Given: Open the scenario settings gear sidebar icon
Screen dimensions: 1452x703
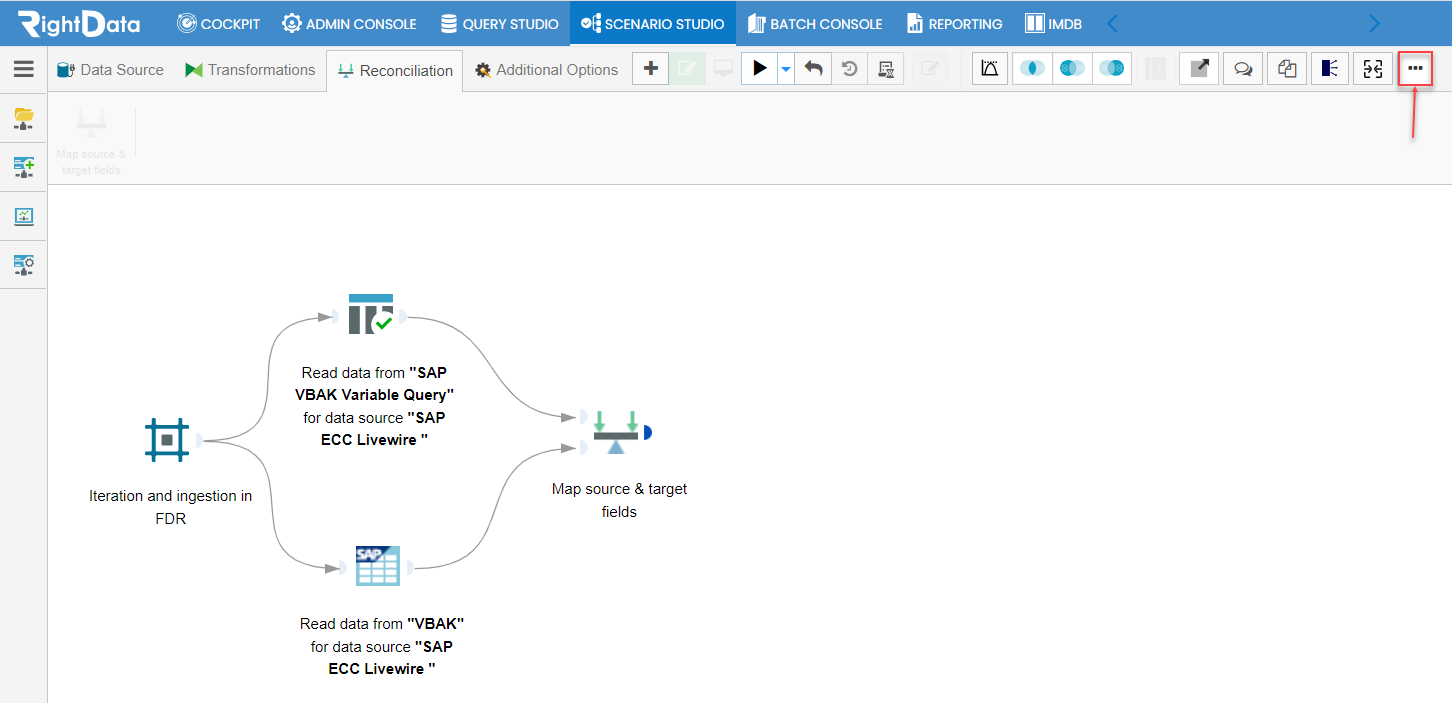Looking at the screenshot, I should tap(23, 265).
